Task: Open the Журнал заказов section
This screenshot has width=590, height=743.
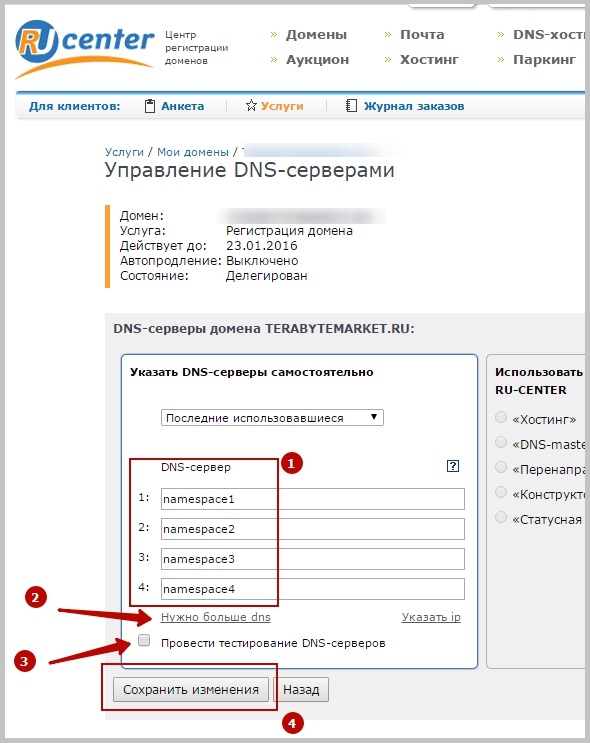Action: pyautogui.click(x=414, y=106)
